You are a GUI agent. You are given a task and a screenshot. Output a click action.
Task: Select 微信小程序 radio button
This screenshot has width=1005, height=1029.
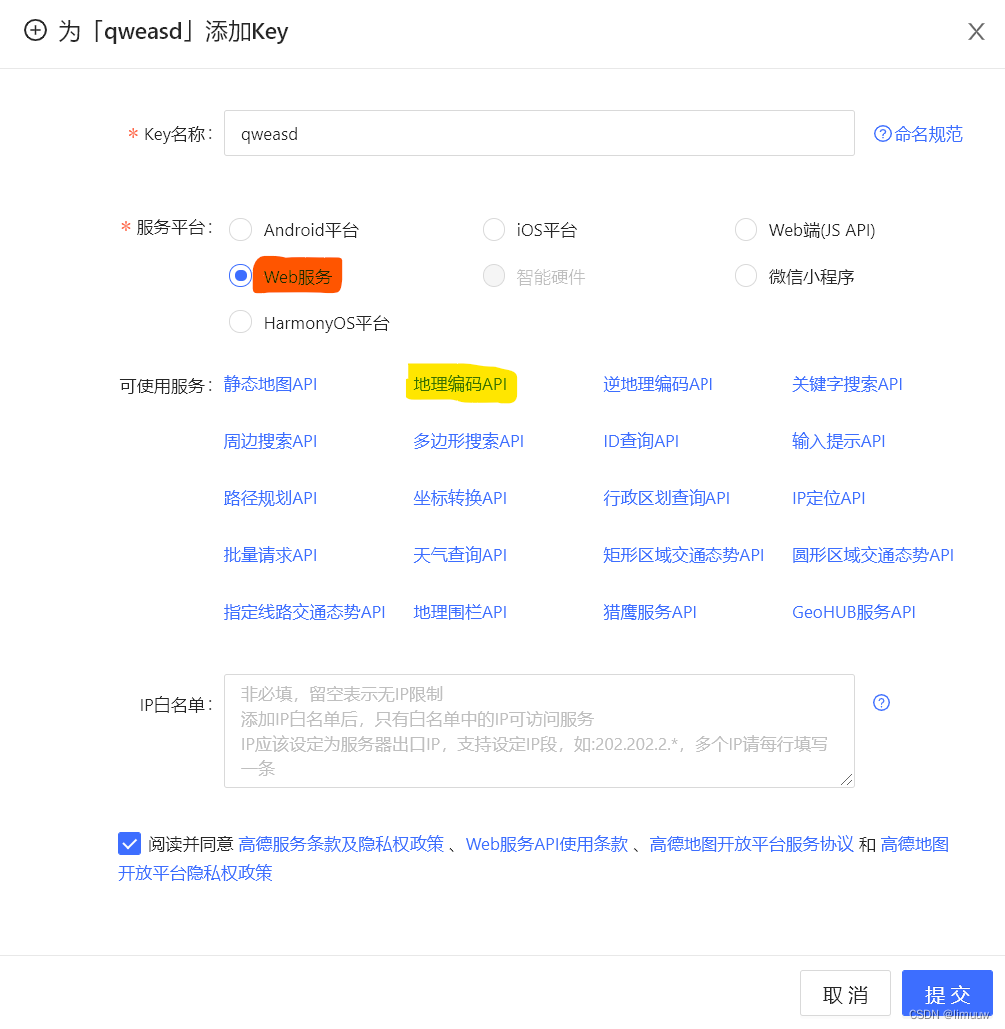[x=746, y=276]
